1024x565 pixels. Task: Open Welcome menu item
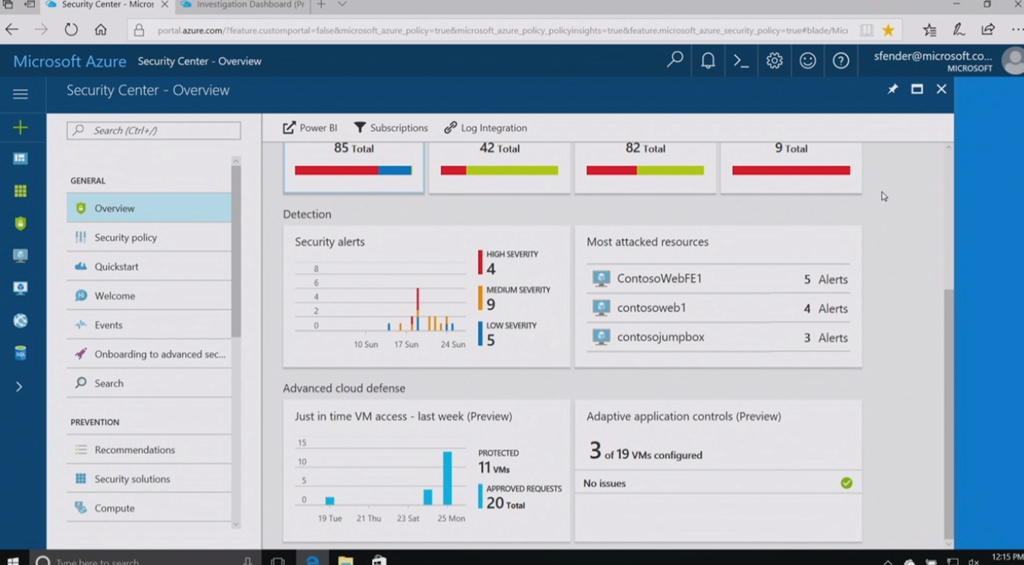tap(149, 296)
